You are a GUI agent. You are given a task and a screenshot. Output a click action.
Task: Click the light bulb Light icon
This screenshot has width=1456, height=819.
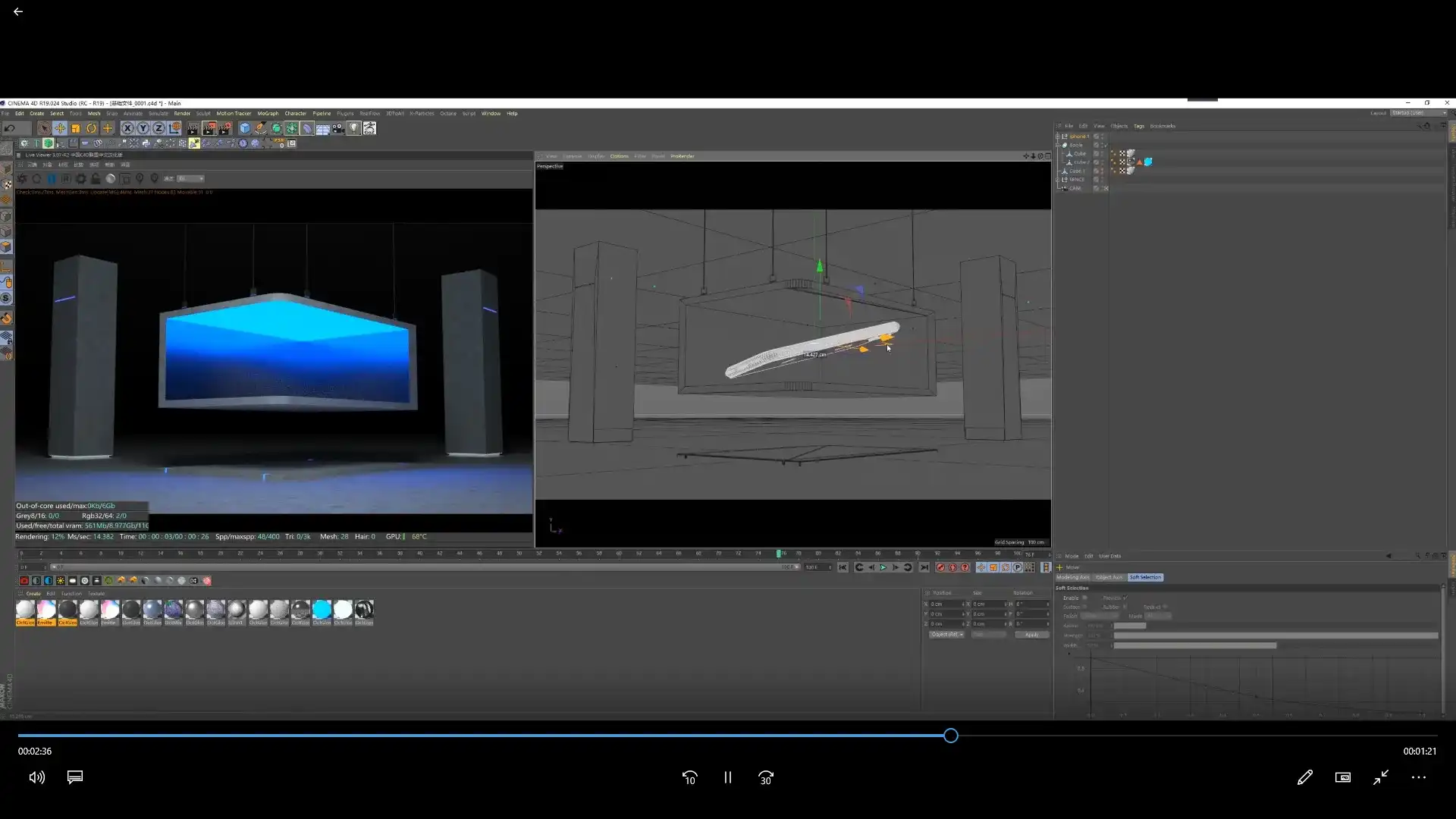coord(354,128)
